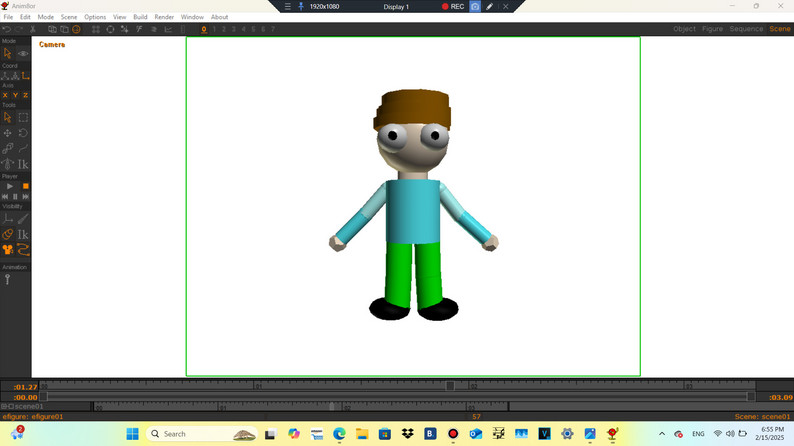Image resolution: width=794 pixels, height=446 pixels.
Task: Open the Build menu
Action: click(x=140, y=17)
